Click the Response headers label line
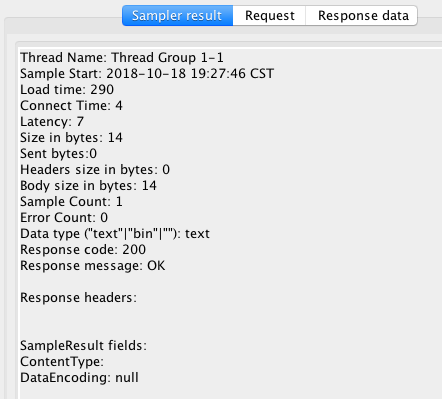This screenshot has height=399, width=442. [78, 298]
